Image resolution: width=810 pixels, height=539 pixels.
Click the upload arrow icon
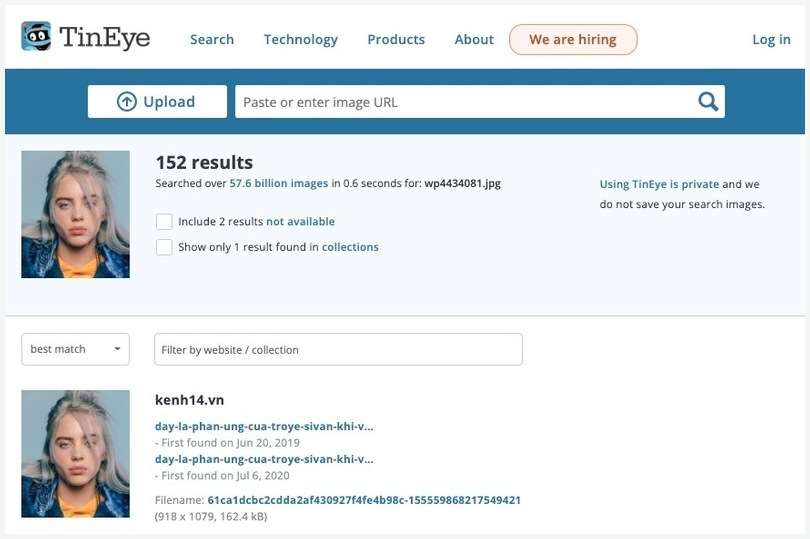[127, 101]
